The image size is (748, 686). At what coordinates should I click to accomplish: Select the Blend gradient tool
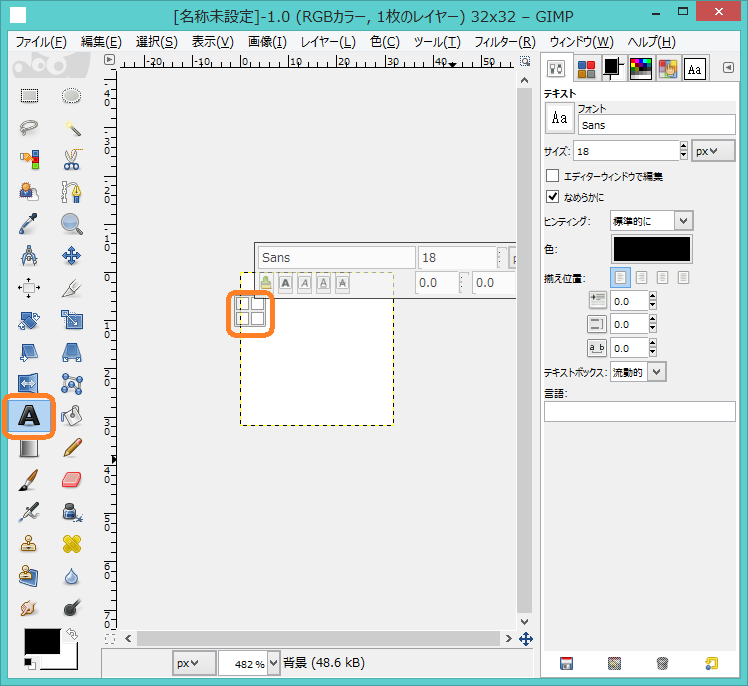(x=29, y=448)
